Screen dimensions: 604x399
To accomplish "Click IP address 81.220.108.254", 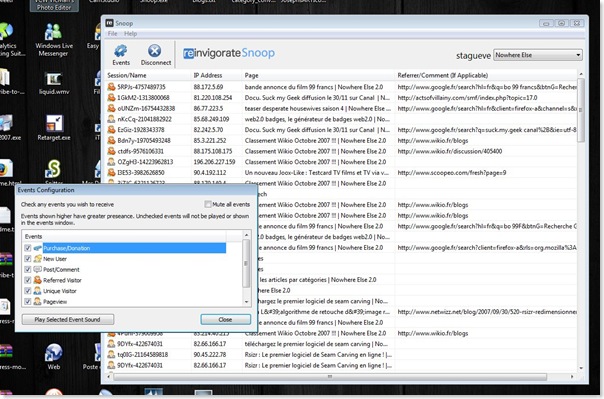I will click(x=214, y=98).
